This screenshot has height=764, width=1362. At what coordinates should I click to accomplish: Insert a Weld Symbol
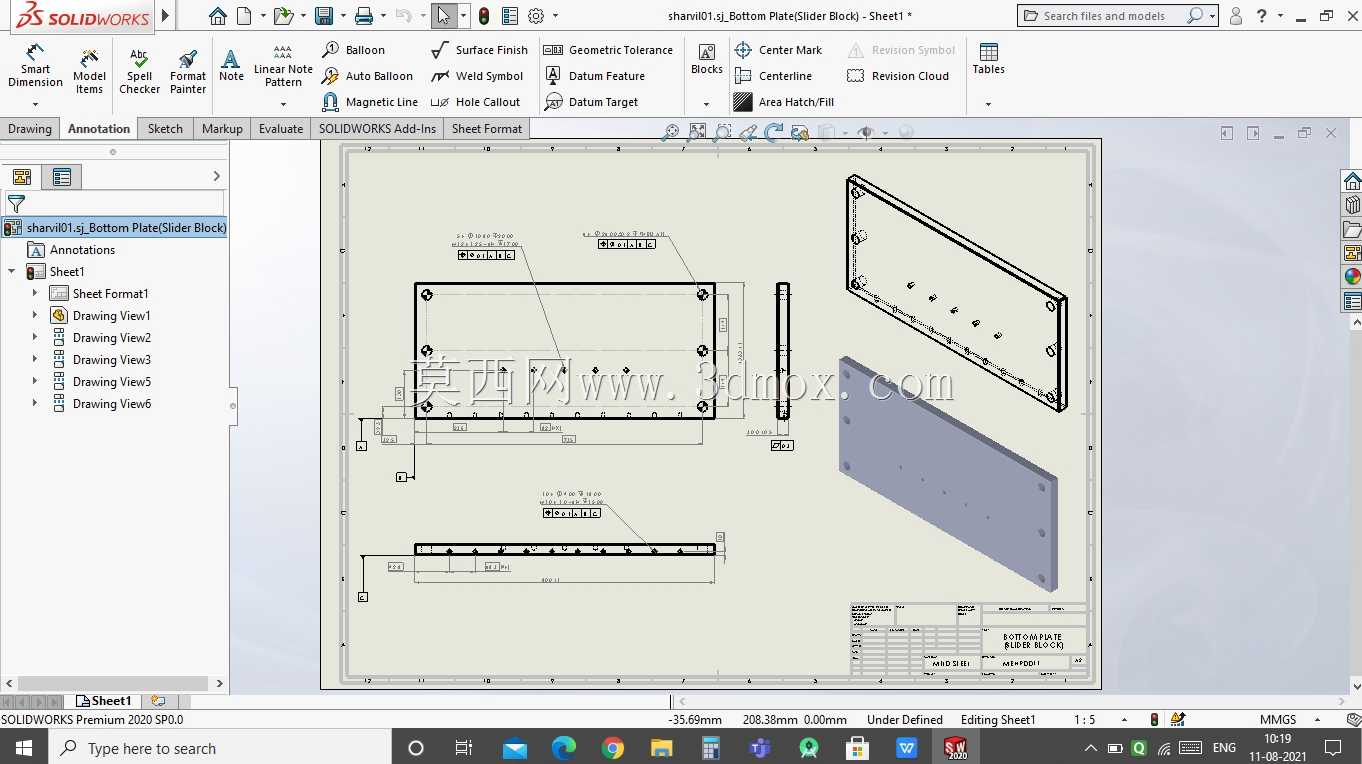pyautogui.click(x=477, y=76)
